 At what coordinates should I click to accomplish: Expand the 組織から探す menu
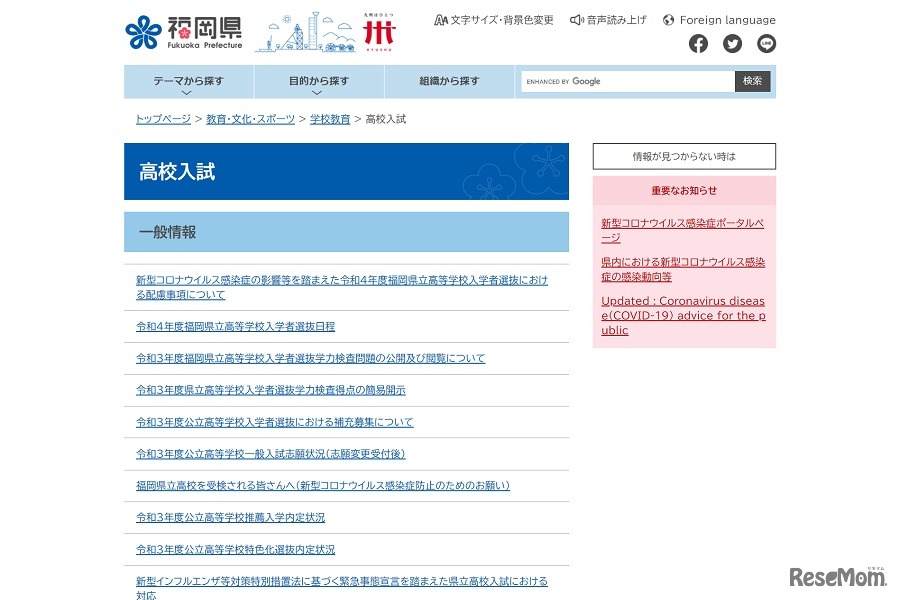[x=449, y=82]
